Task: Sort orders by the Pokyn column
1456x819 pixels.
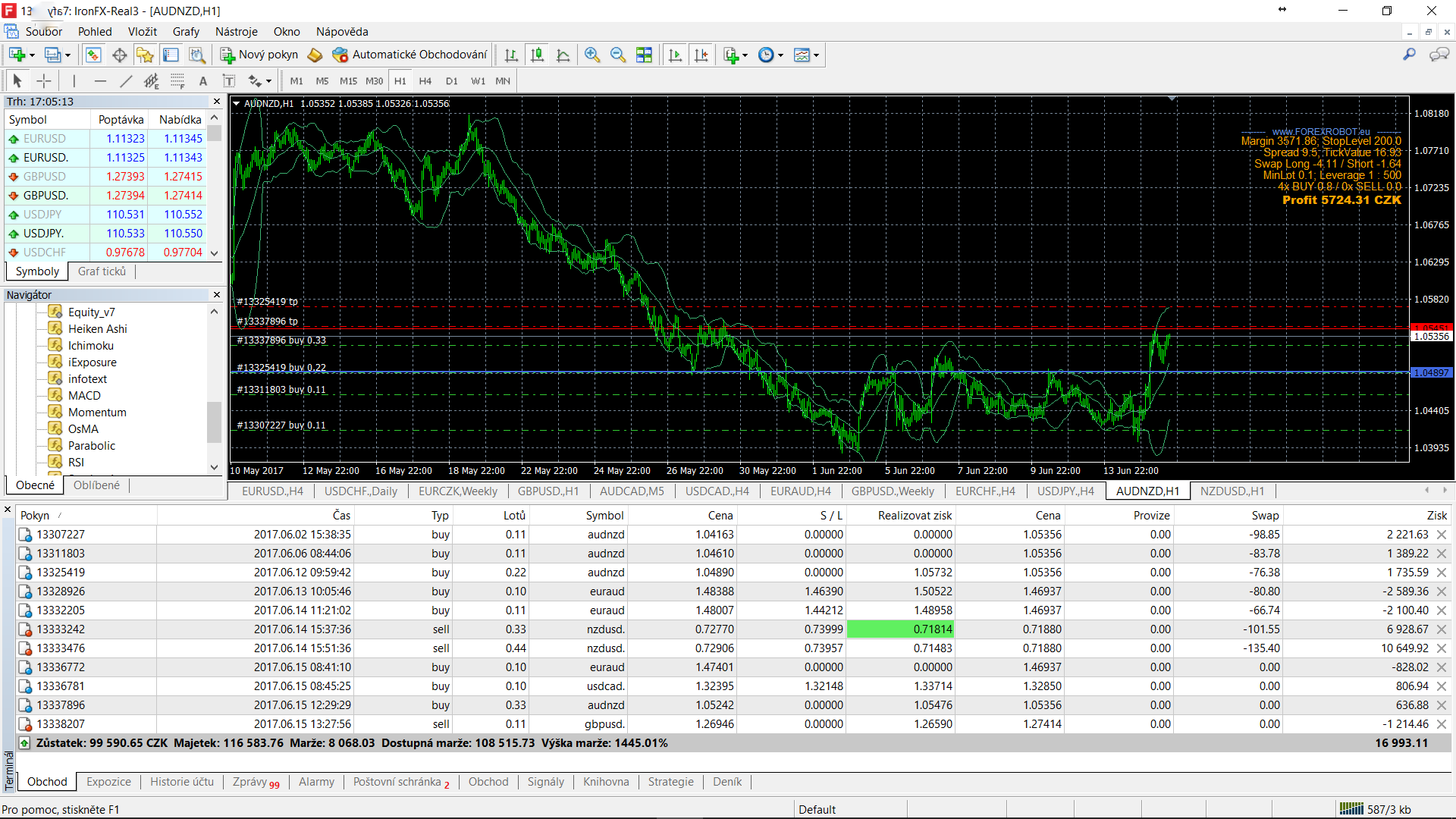Action: [x=86, y=516]
